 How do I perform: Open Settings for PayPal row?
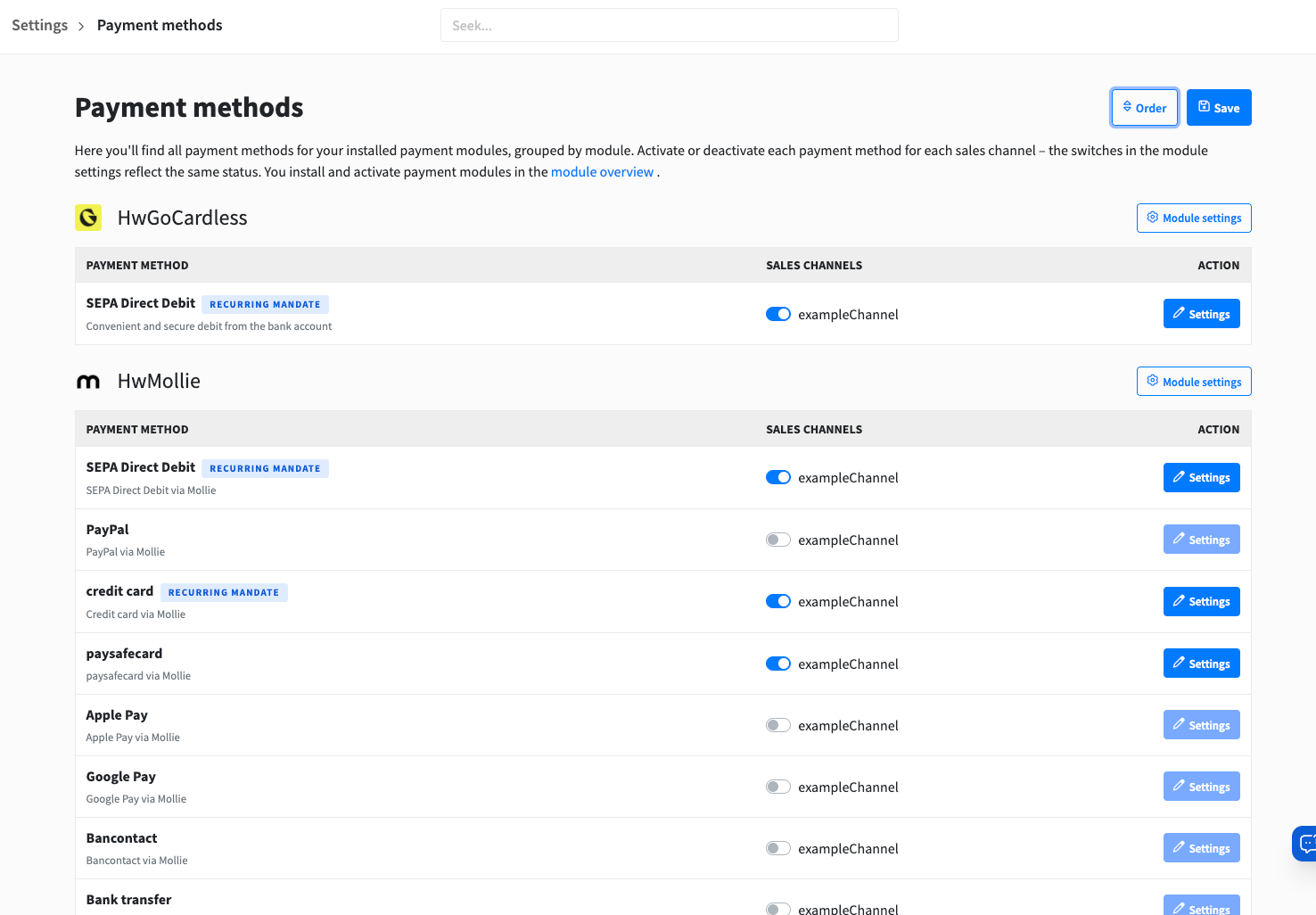(x=1201, y=540)
